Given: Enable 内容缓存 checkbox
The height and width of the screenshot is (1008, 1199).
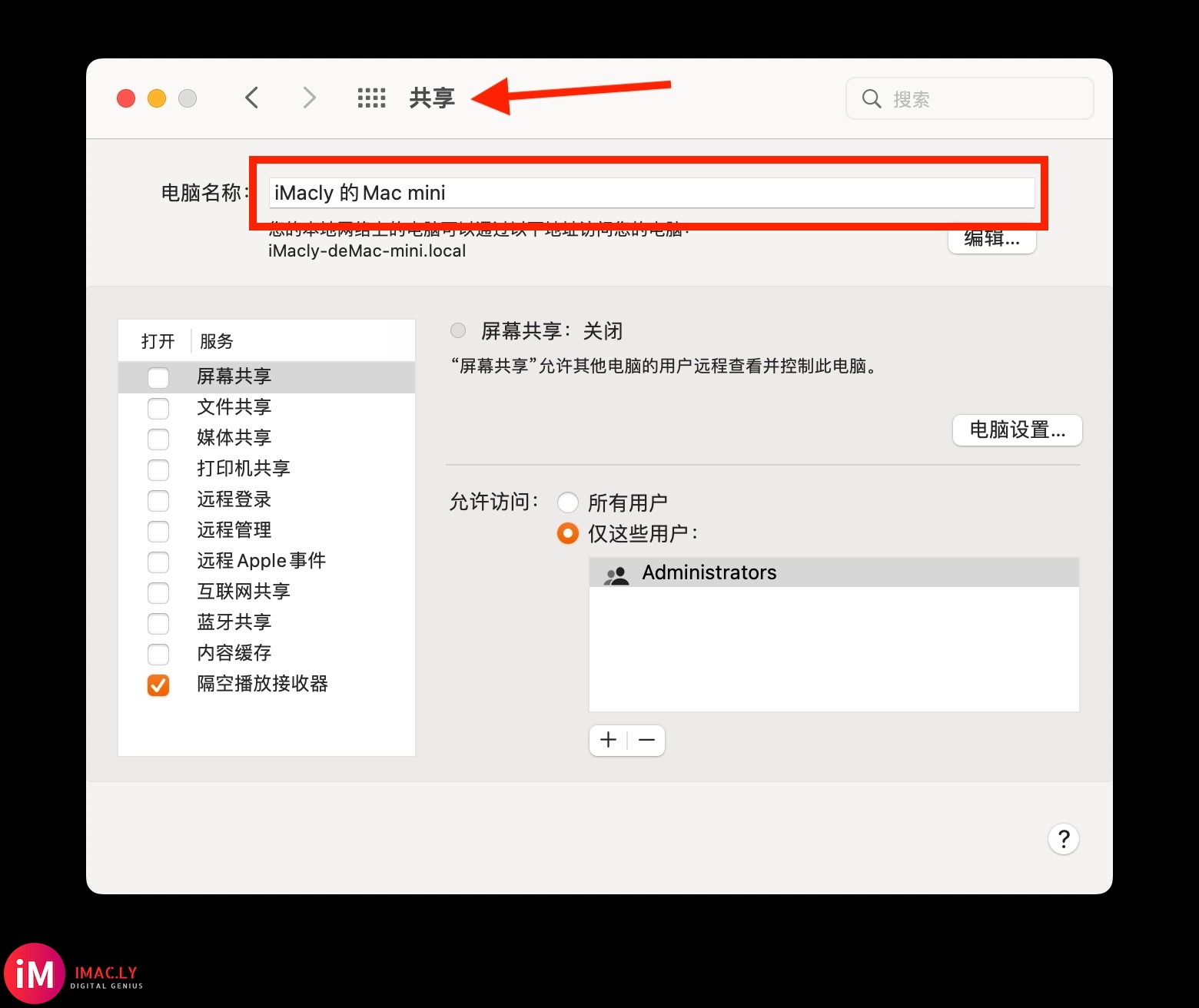Looking at the screenshot, I should pos(158,654).
